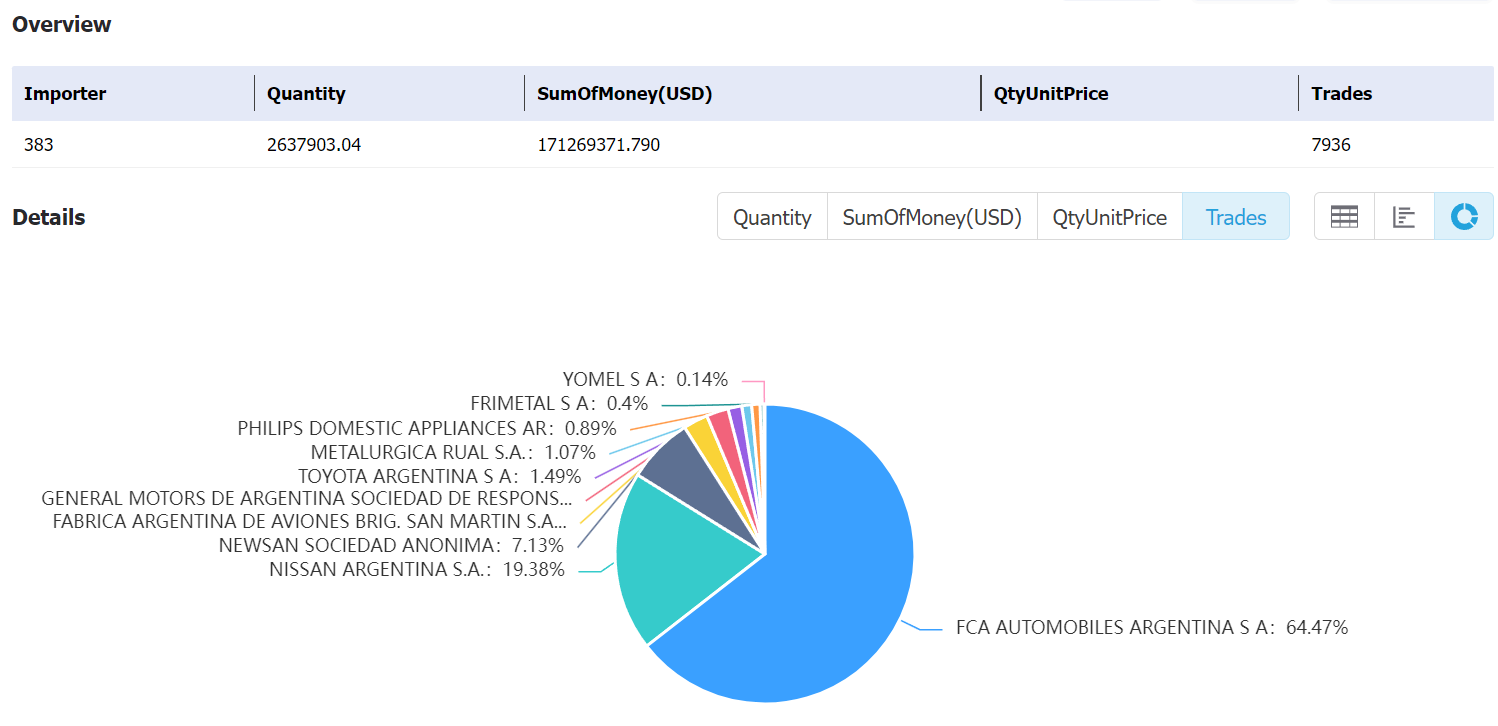Select the Quantity tab
This screenshot has width=1498, height=726.
(x=772, y=217)
